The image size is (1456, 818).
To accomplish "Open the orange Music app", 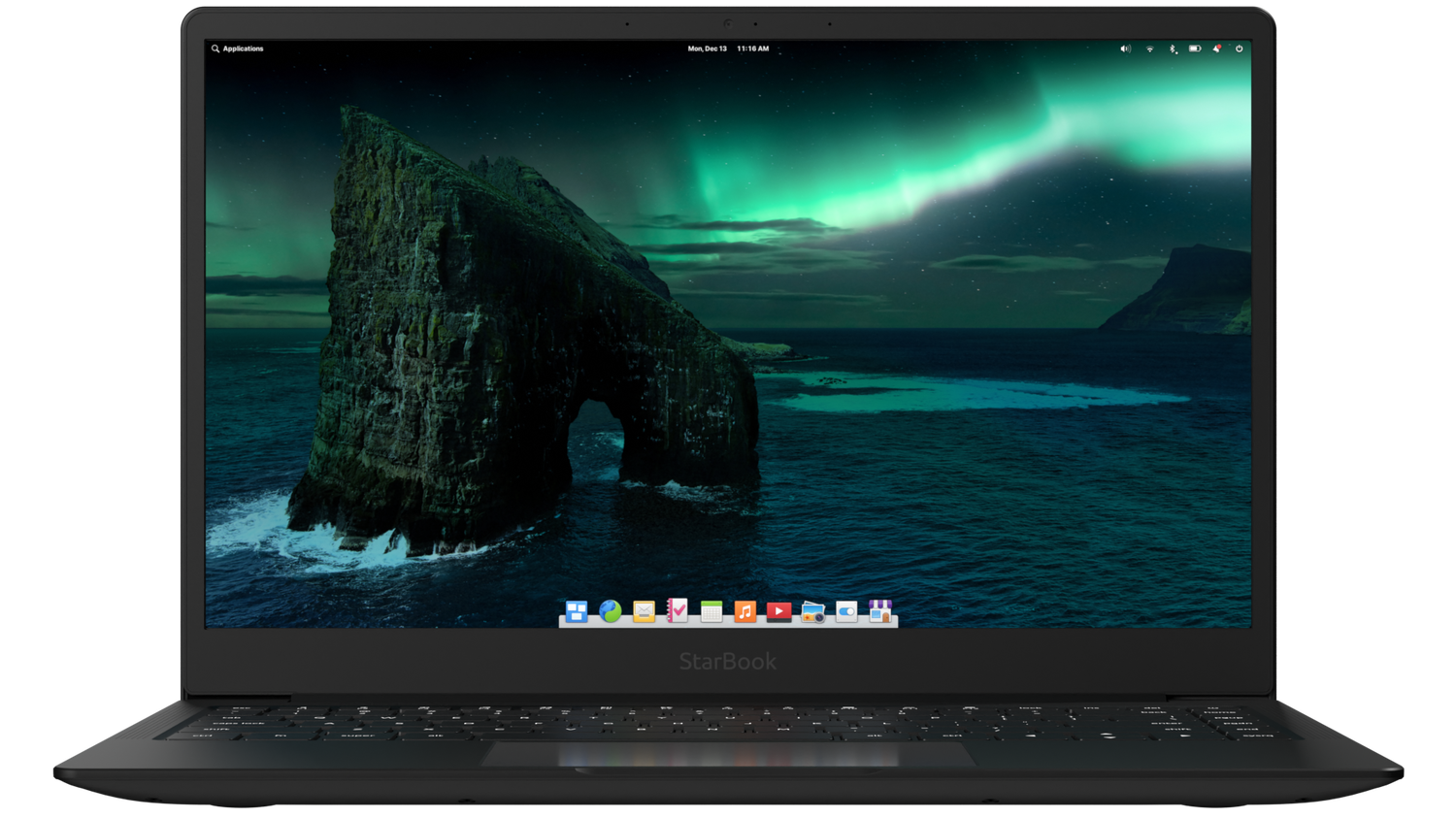I will point(745,611).
